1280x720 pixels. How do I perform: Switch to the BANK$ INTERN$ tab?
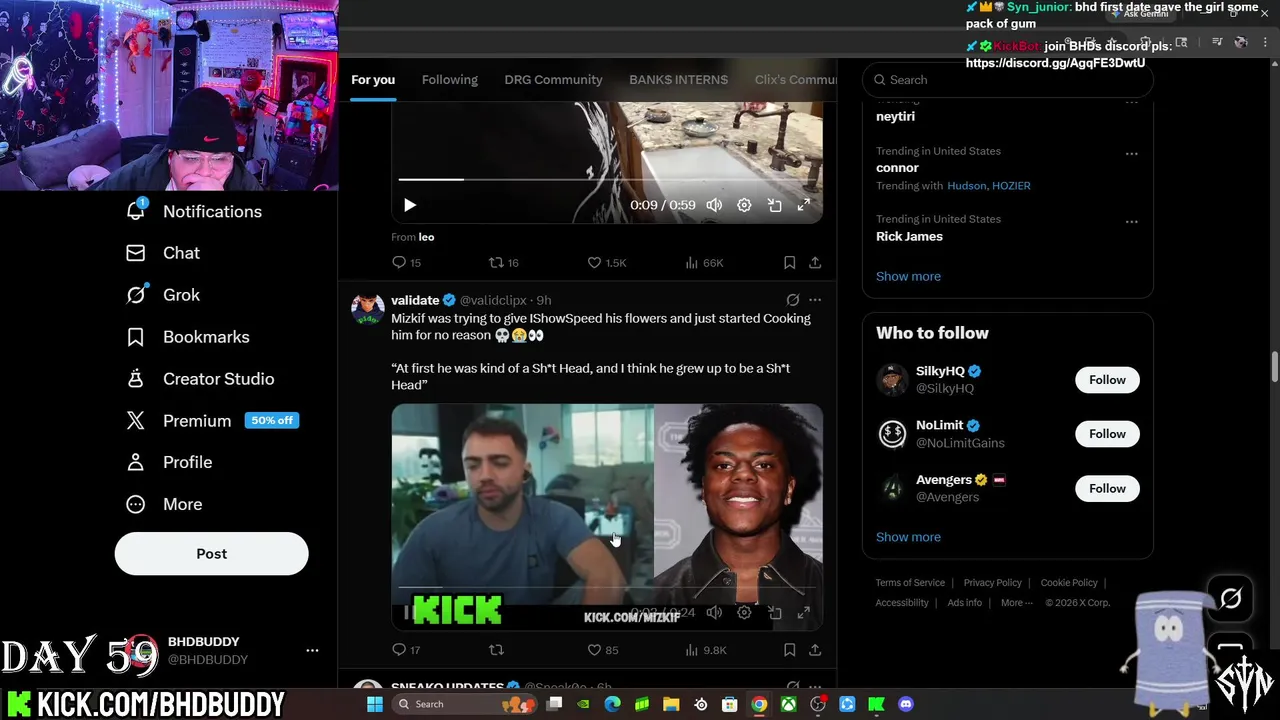click(x=678, y=80)
